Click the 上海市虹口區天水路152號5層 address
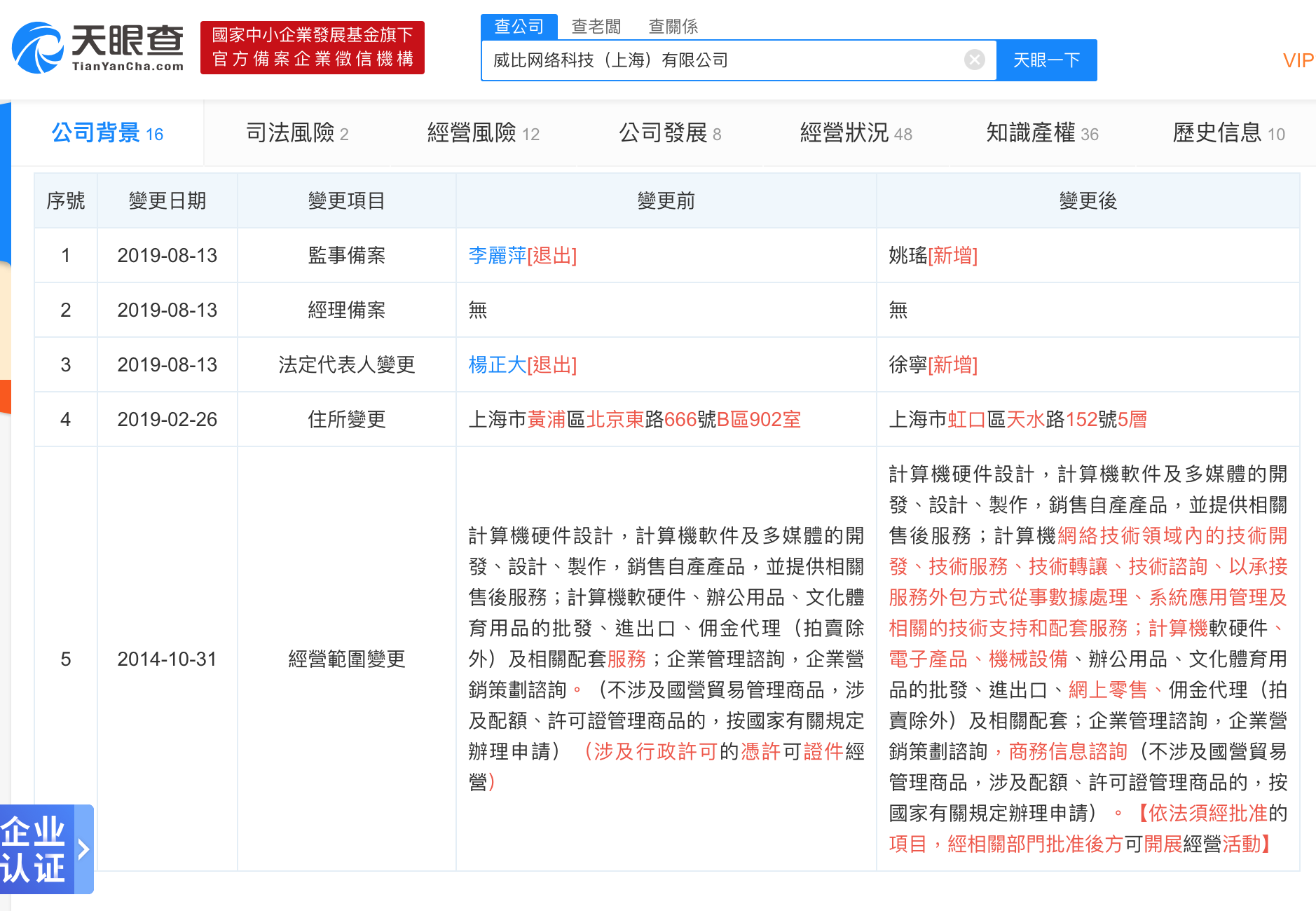The height and width of the screenshot is (911, 1316). [x=1017, y=420]
